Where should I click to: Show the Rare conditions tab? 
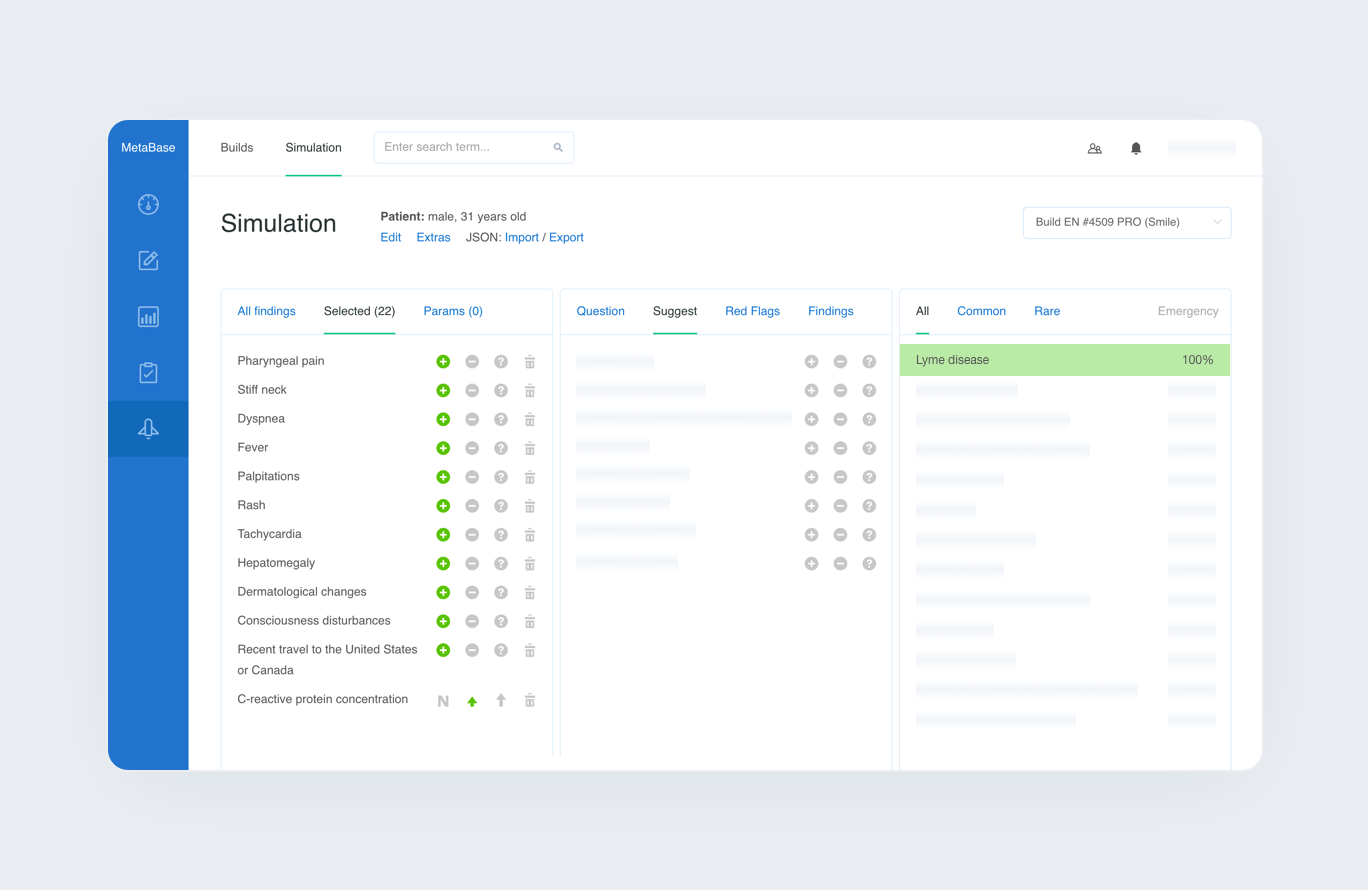tap(1047, 311)
